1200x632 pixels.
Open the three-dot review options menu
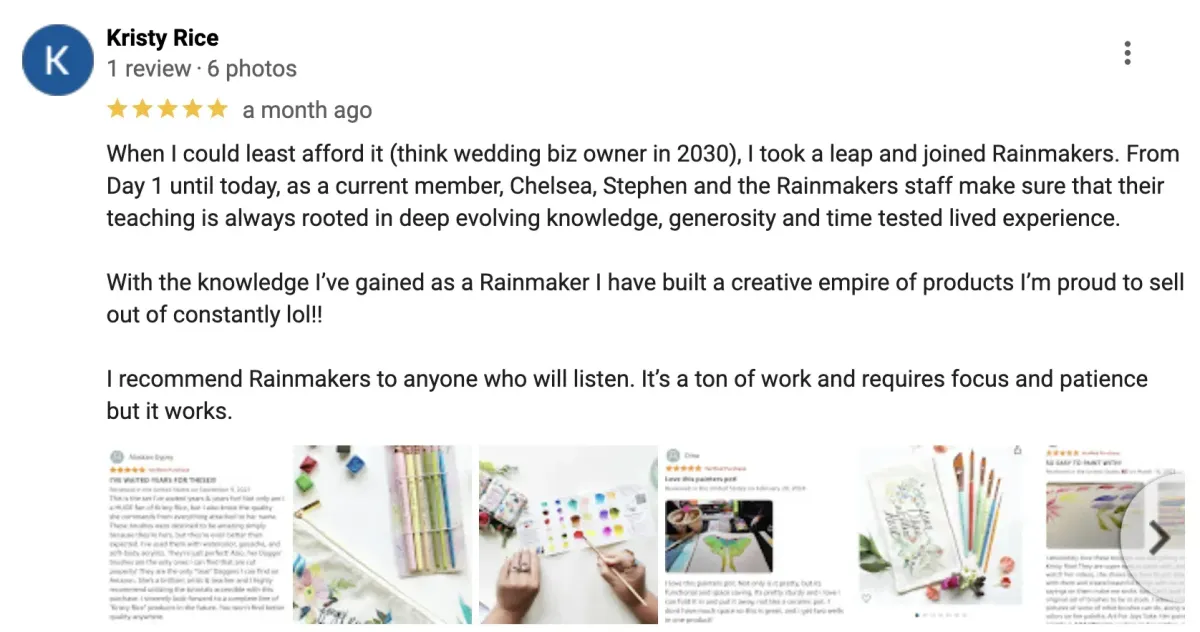pyautogui.click(x=1127, y=53)
